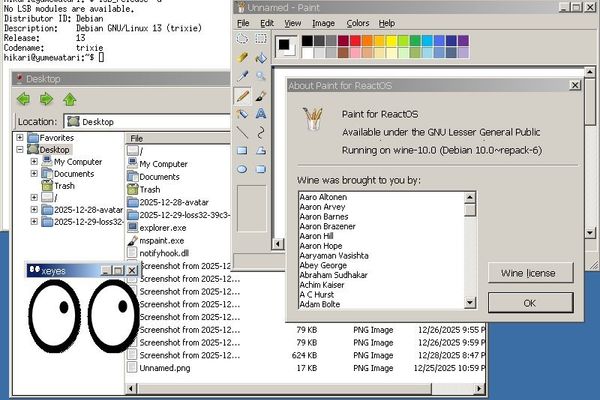The height and width of the screenshot is (400, 600).
Task: Select the Color picker eyedropper tool
Action: pyautogui.click(x=242, y=76)
